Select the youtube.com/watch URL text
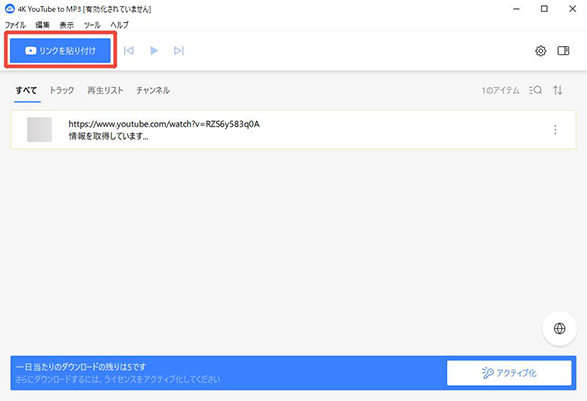 click(x=164, y=124)
